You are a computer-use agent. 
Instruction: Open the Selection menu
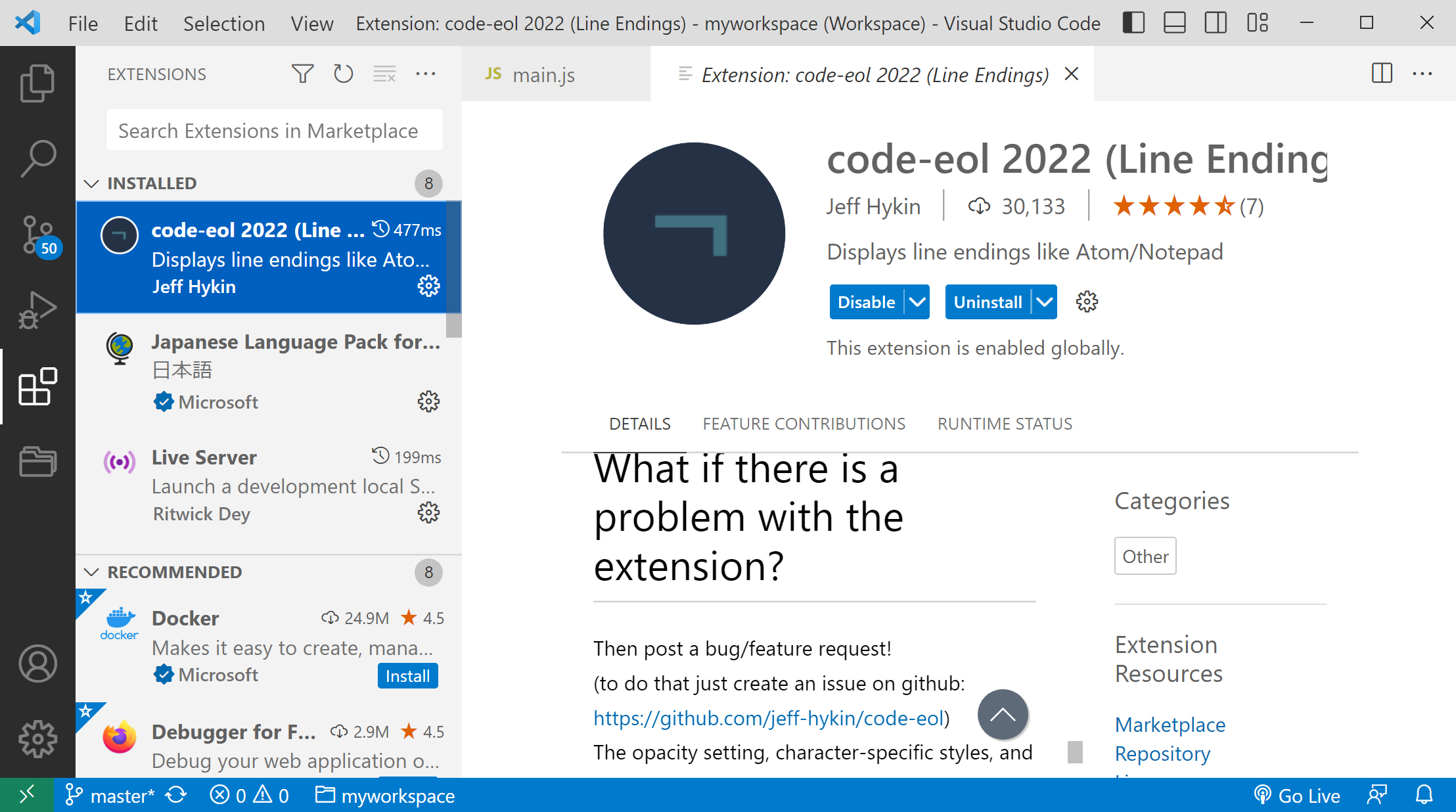(224, 24)
